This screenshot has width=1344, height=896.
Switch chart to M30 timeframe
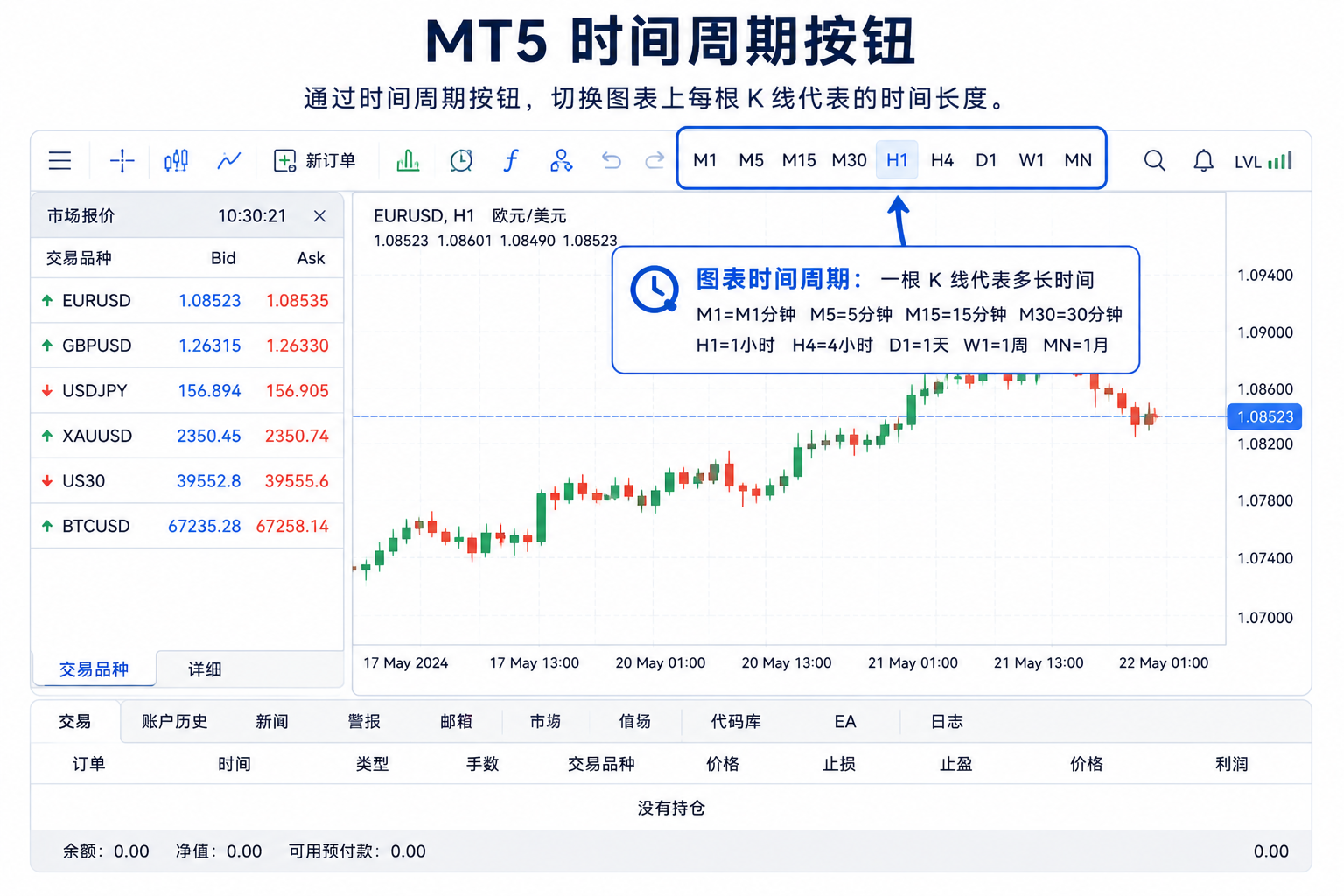[x=849, y=160]
